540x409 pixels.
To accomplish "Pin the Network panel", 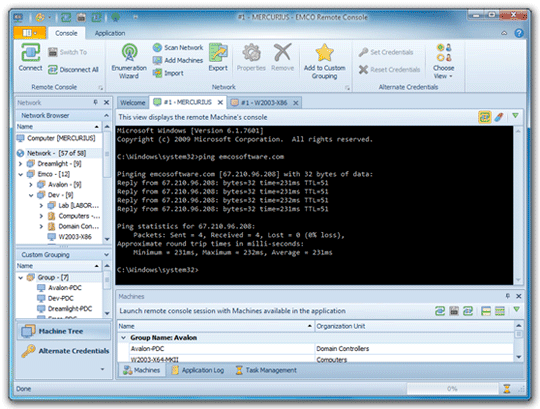I will point(95,102).
